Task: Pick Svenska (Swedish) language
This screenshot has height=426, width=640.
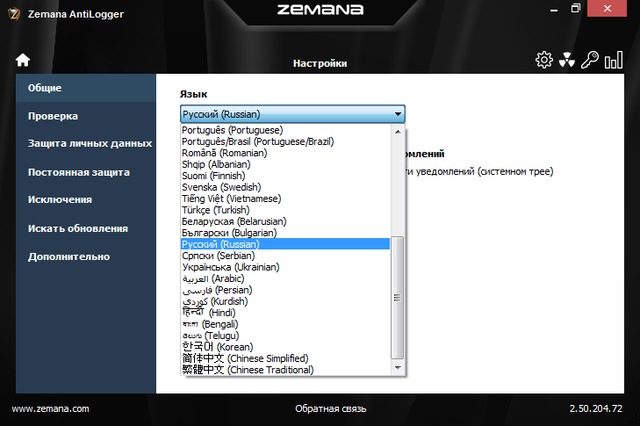Action: pos(285,187)
